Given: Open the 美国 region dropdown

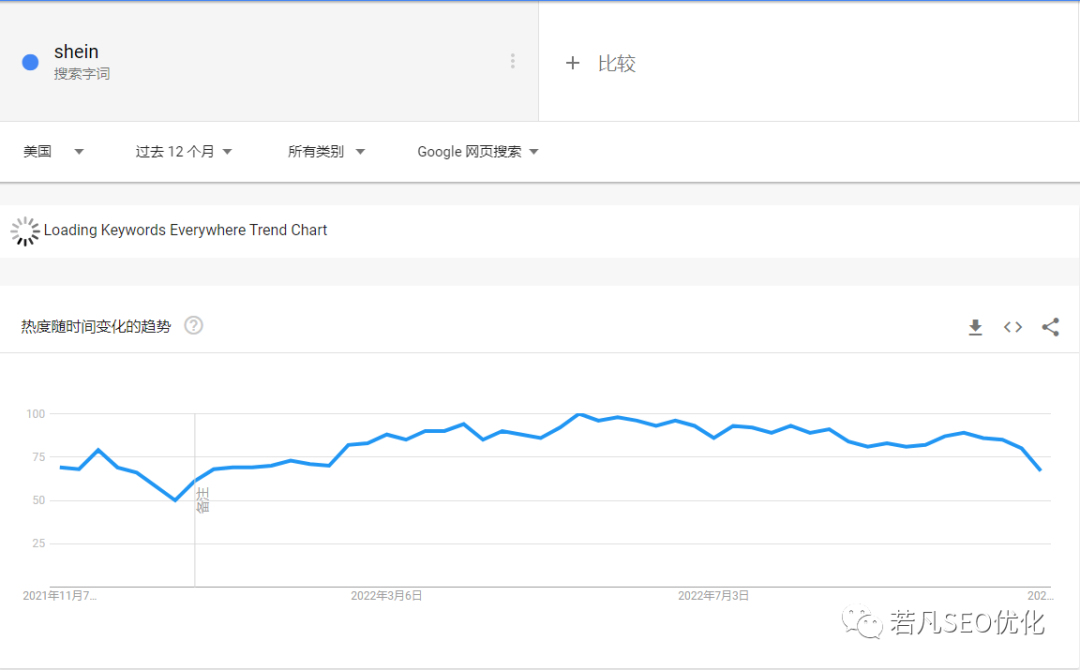Looking at the screenshot, I should 54,152.
